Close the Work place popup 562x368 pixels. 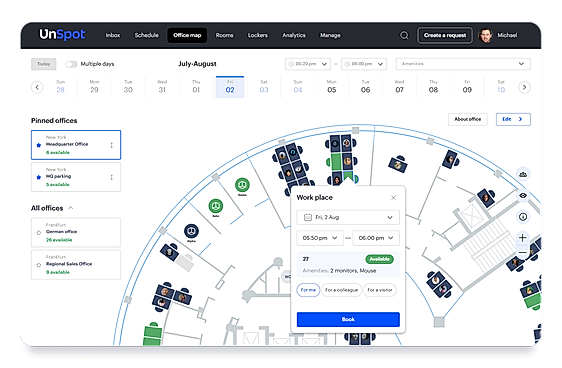pyautogui.click(x=394, y=198)
